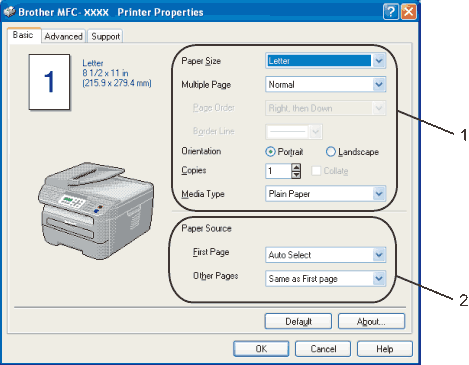The height and width of the screenshot is (365, 469).
Task: Click the Default button
Action: [298, 321]
